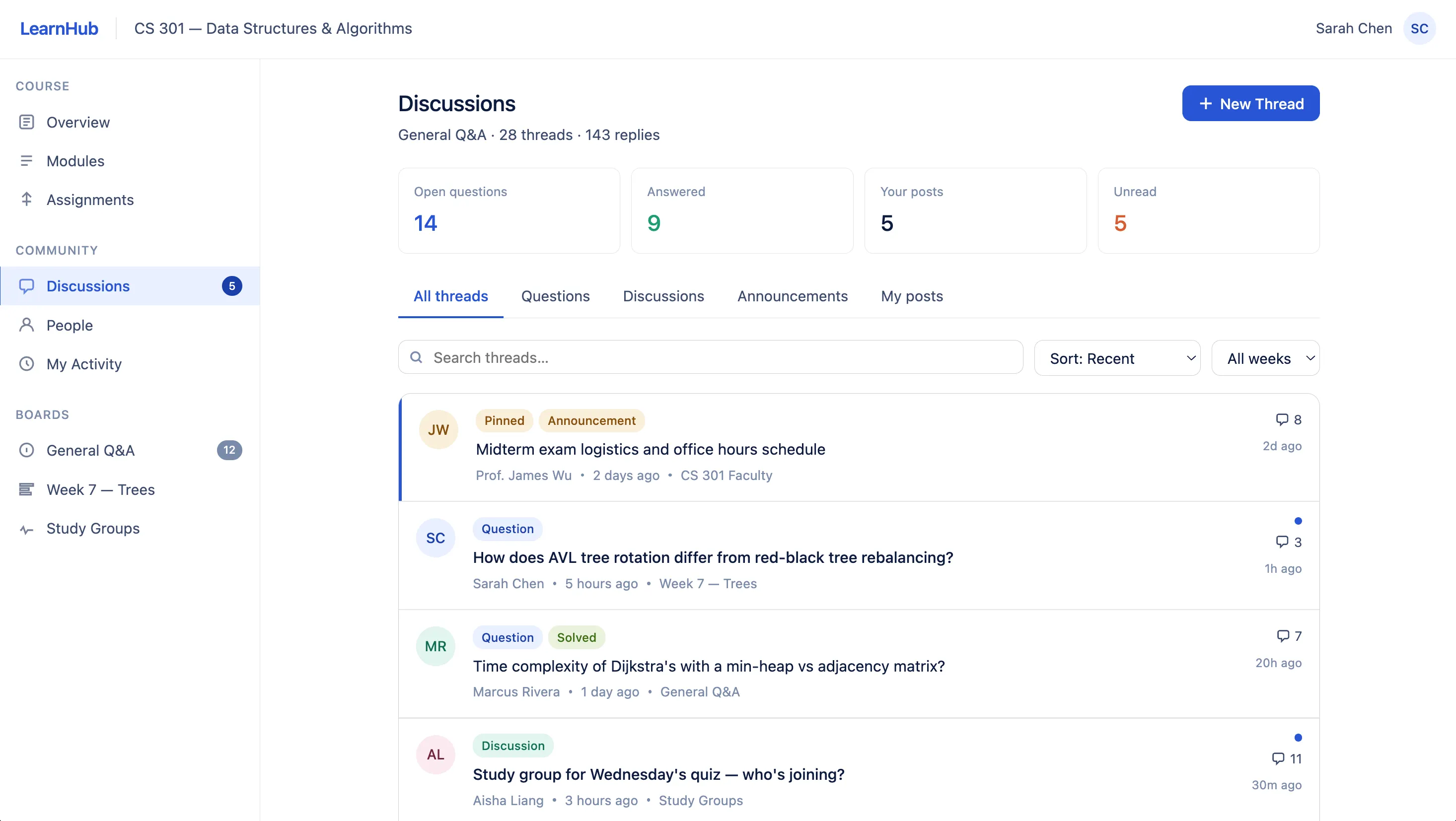Click author name Marcus Rivera

tap(516, 691)
